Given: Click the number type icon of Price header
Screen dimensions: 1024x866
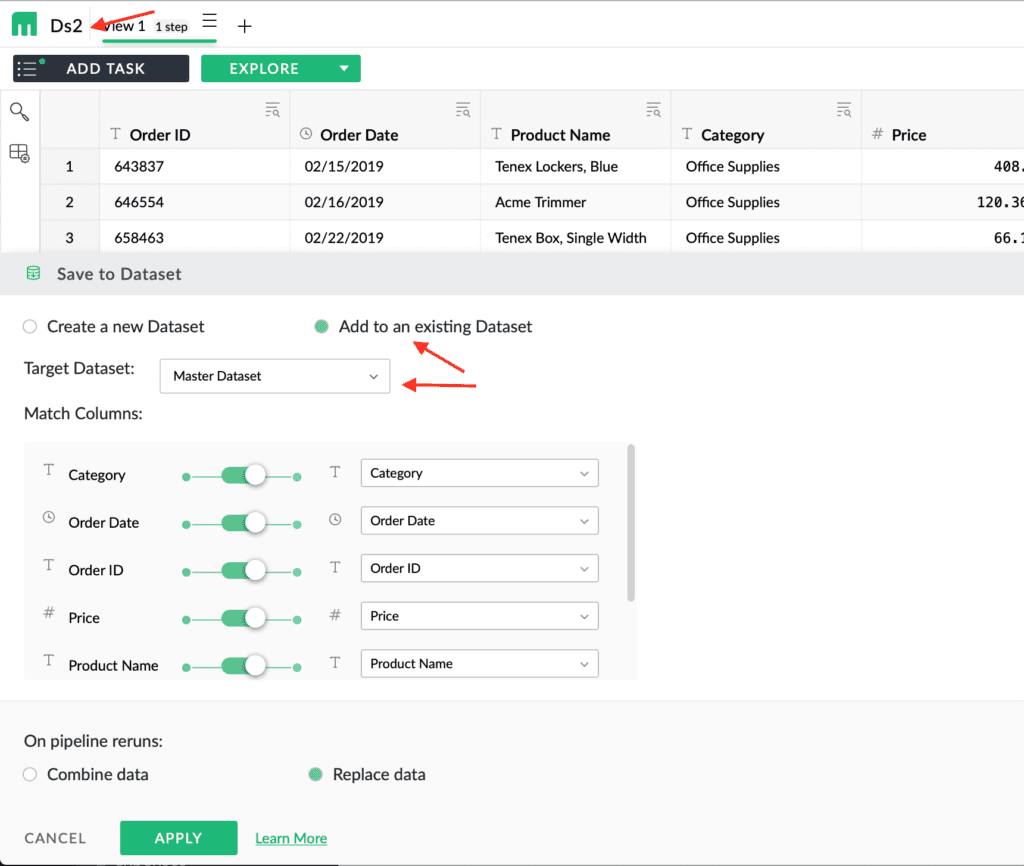Looking at the screenshot, I should pyautogui.click(x=878, y=134).
